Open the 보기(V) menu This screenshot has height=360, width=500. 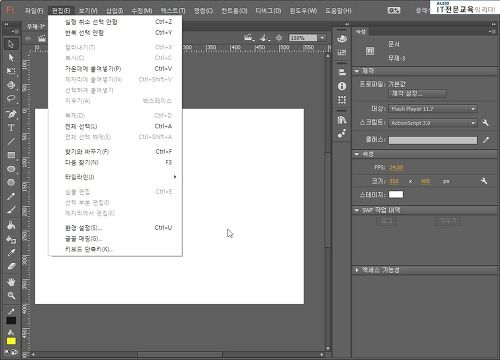click(88, 11)
